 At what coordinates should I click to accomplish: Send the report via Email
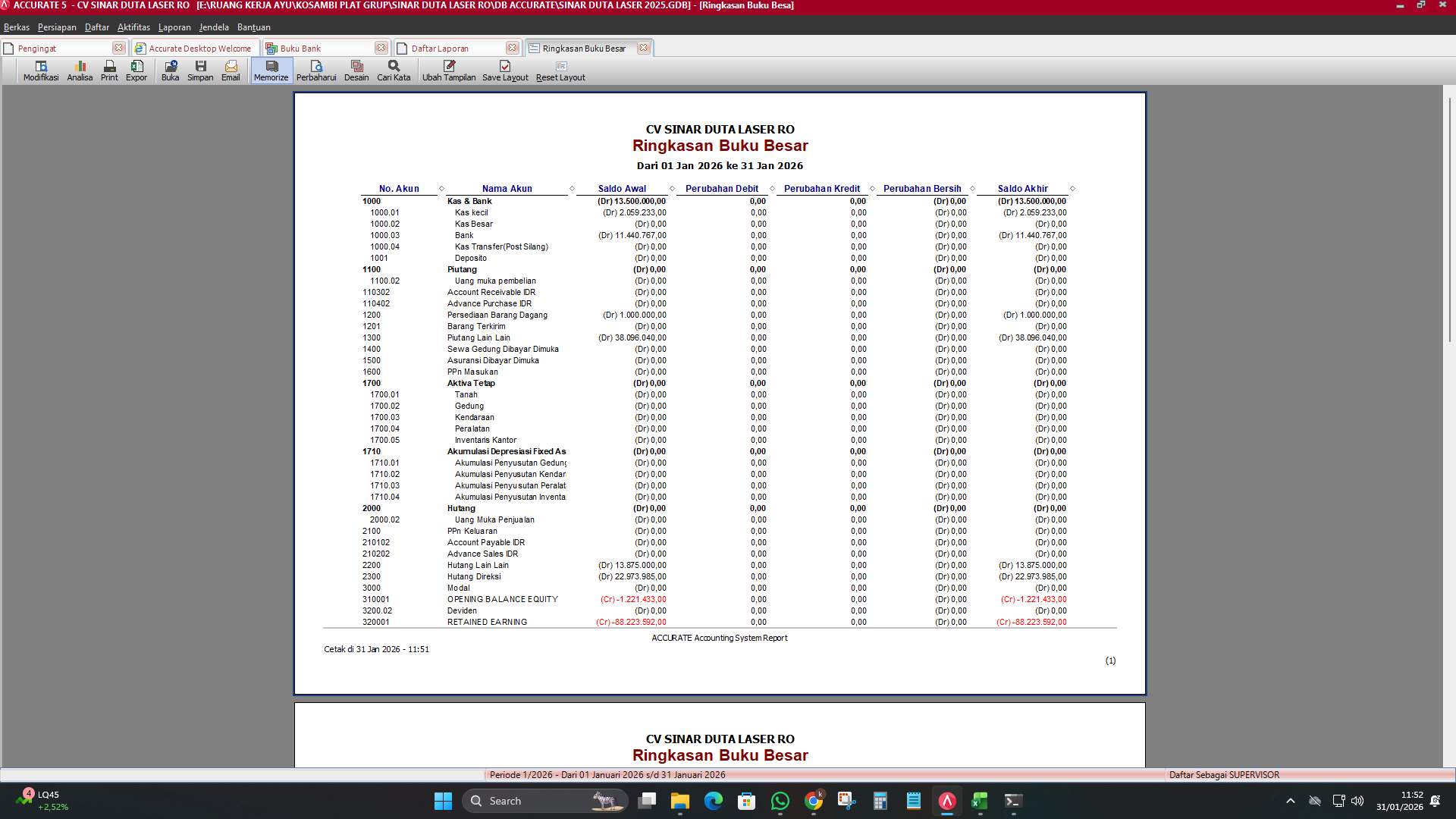[x=231, y=71]
